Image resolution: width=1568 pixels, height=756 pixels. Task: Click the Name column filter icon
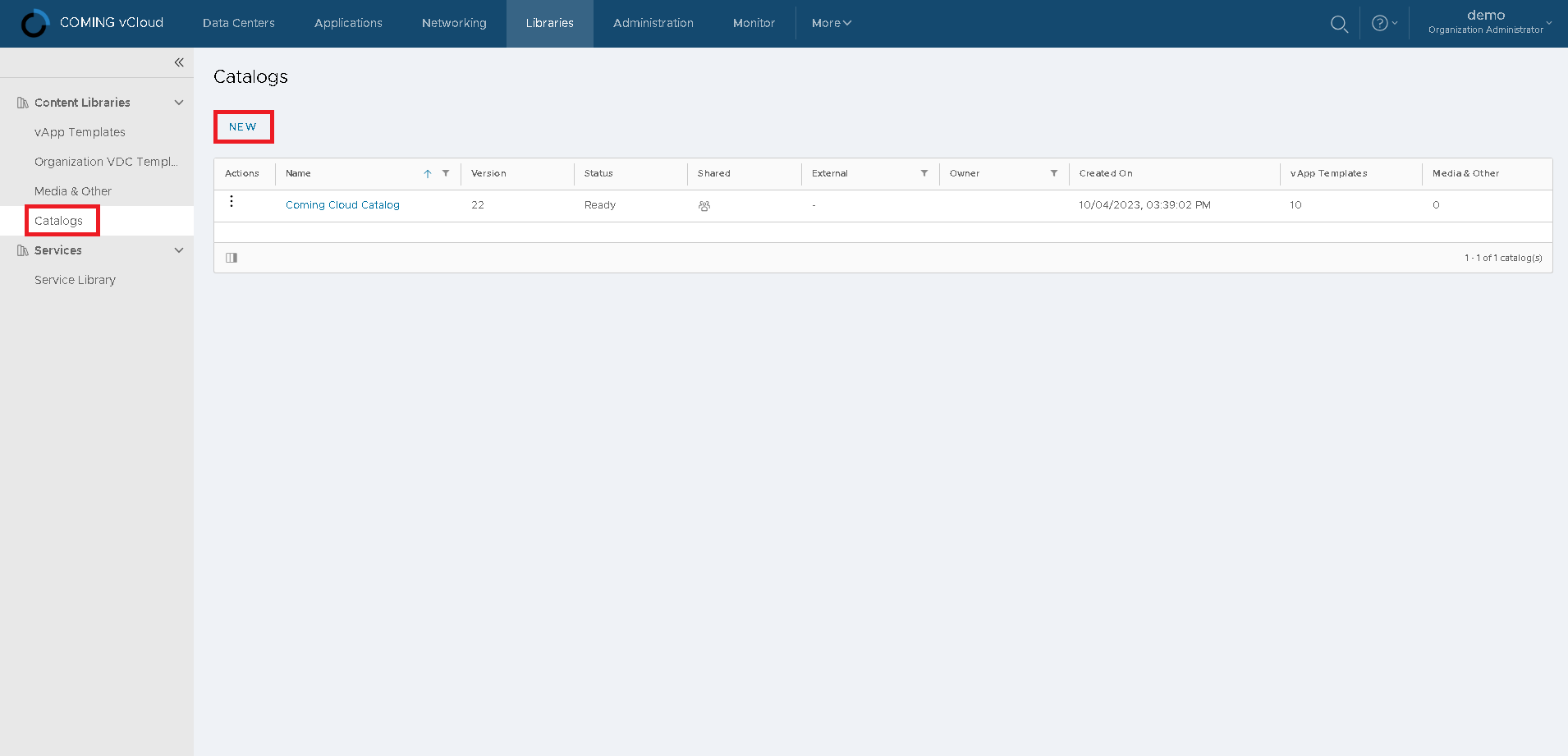pyautogui.click(x=446, y=173)
